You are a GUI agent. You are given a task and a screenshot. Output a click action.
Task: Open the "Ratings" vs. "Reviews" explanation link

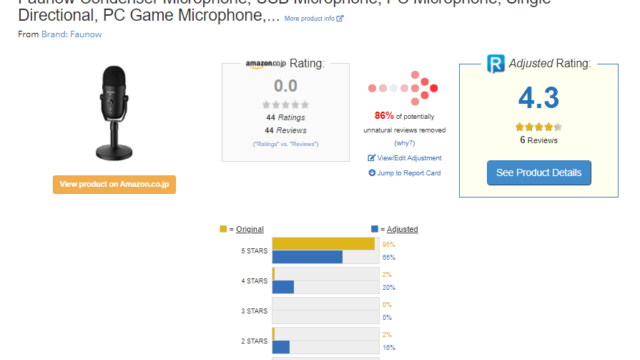[285, 144]
